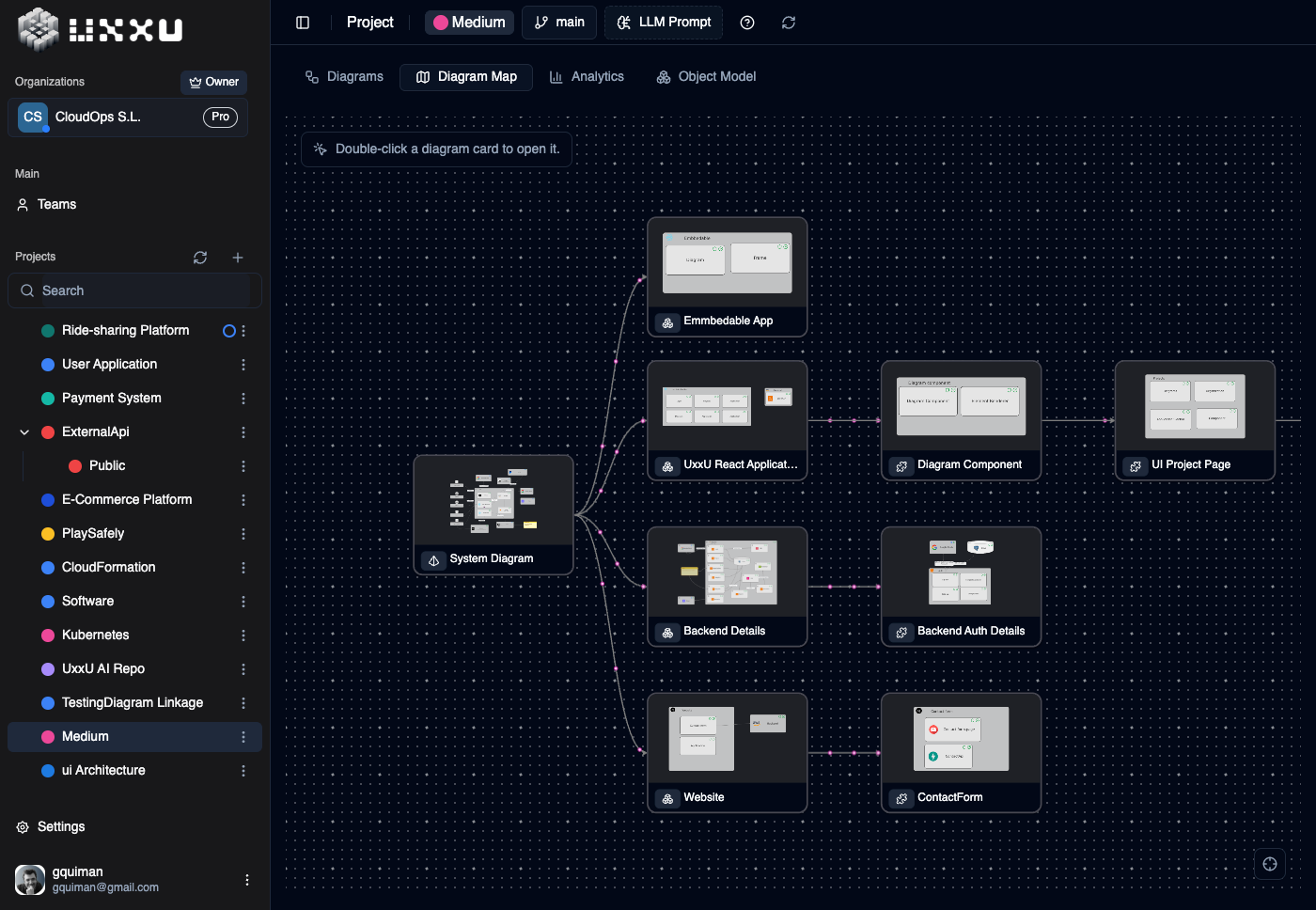Open options menu for TestingDiagram Linkage

click(243, 703)
